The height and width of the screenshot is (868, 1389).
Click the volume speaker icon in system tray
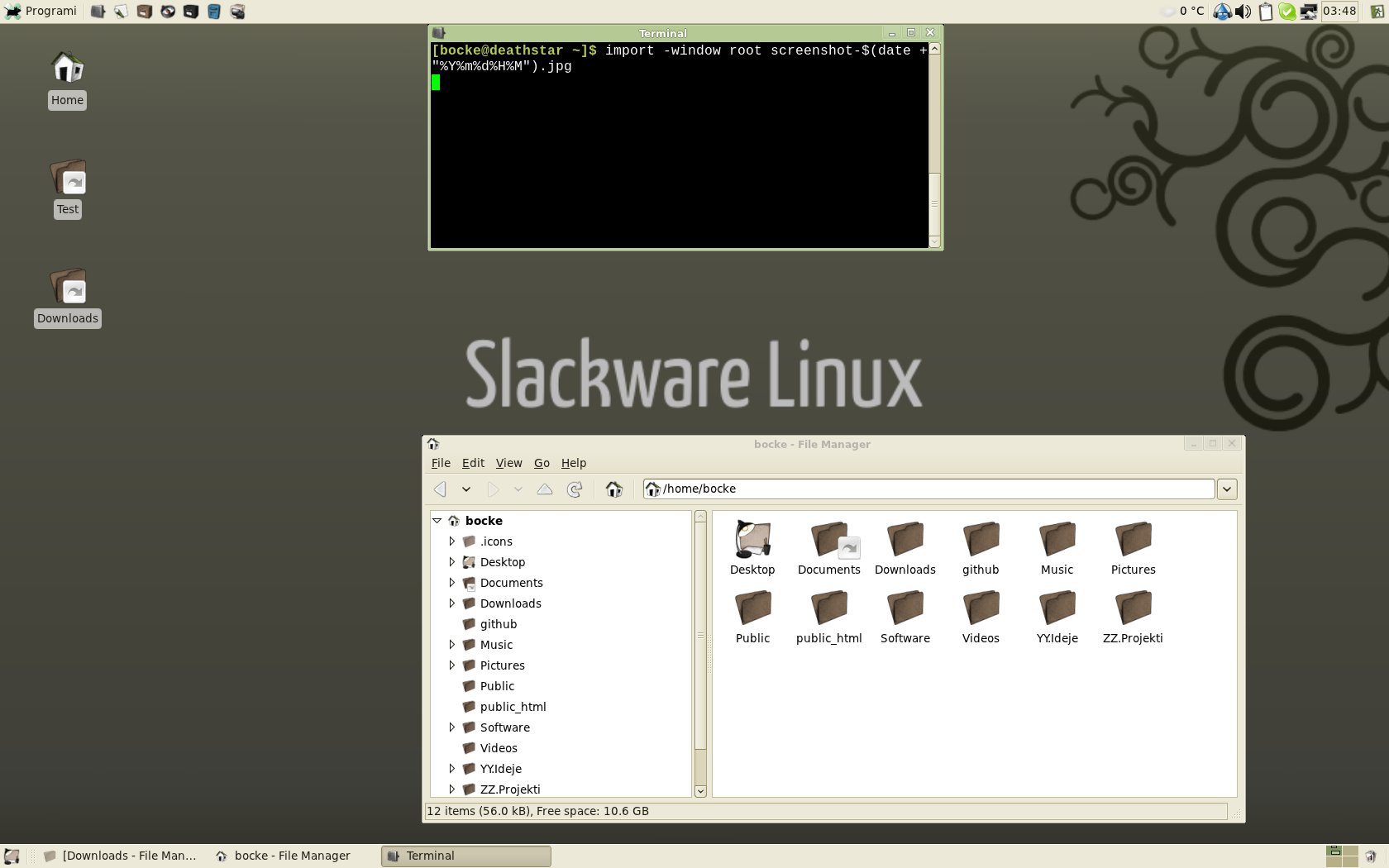coord(1243,12)
